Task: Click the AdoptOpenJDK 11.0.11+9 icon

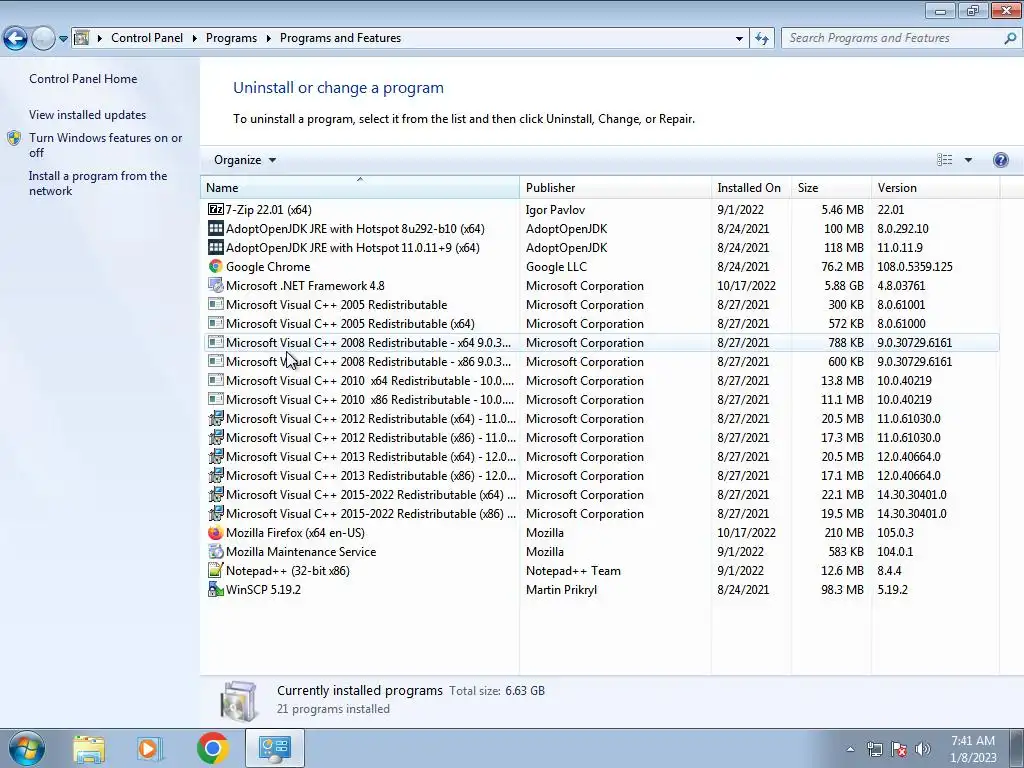Action: click(x=216, y=248)
